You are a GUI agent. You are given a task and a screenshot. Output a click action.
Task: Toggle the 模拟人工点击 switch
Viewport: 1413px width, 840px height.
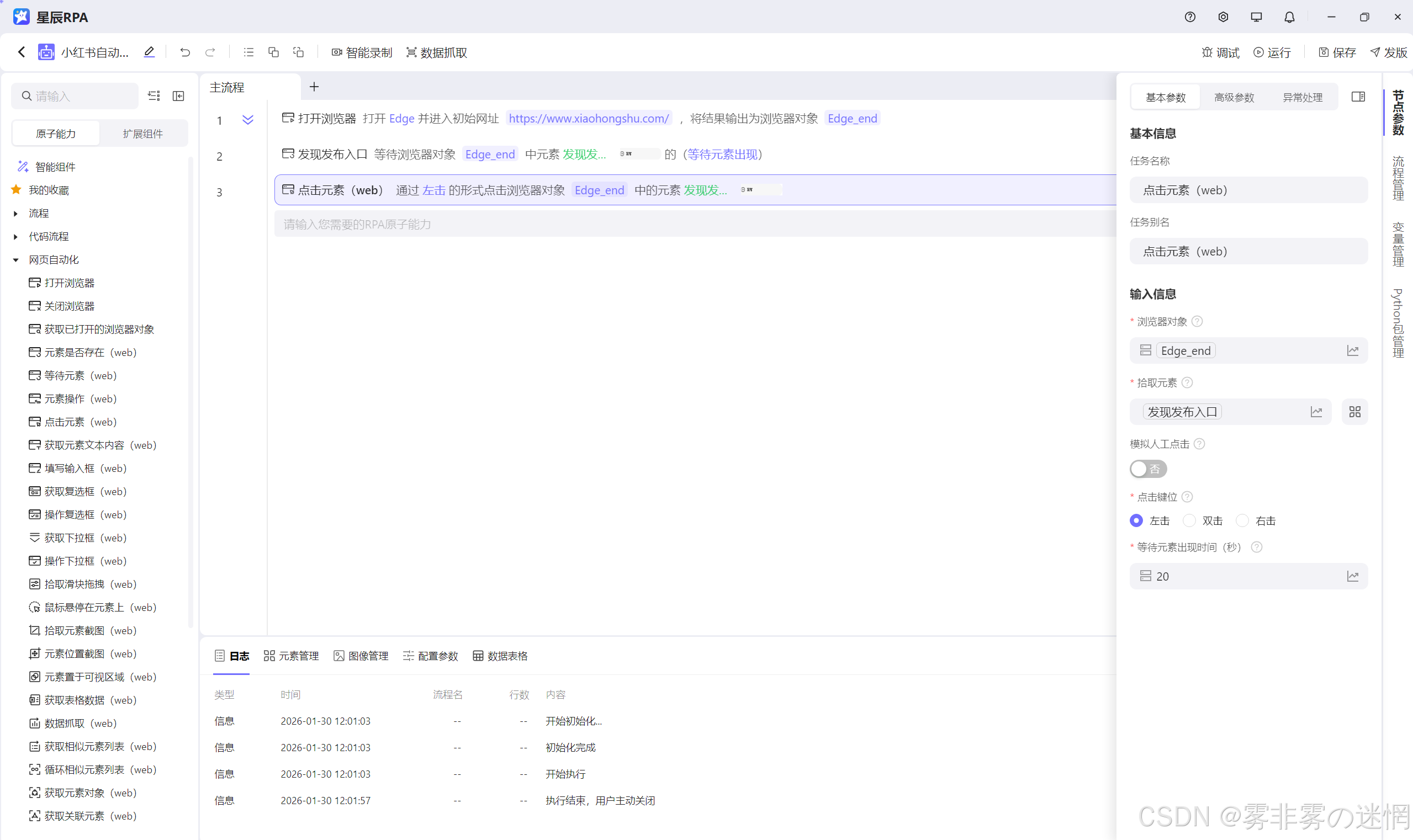click(1147, 469)
